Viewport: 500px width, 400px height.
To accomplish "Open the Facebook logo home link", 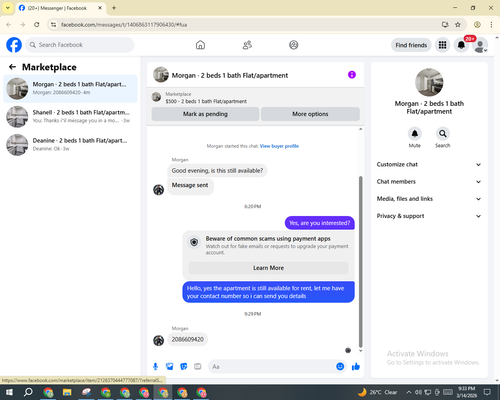I will (x=14, y=45).
